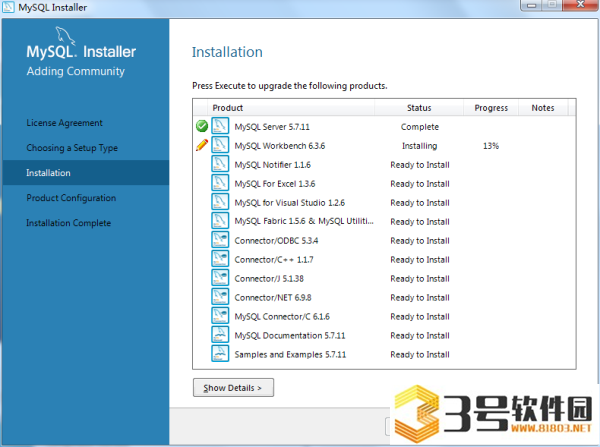Image resolution: width=600 pixels, height=447 pixels.
Task: Select the Installation step in sidebar
Action: [86, 173]
